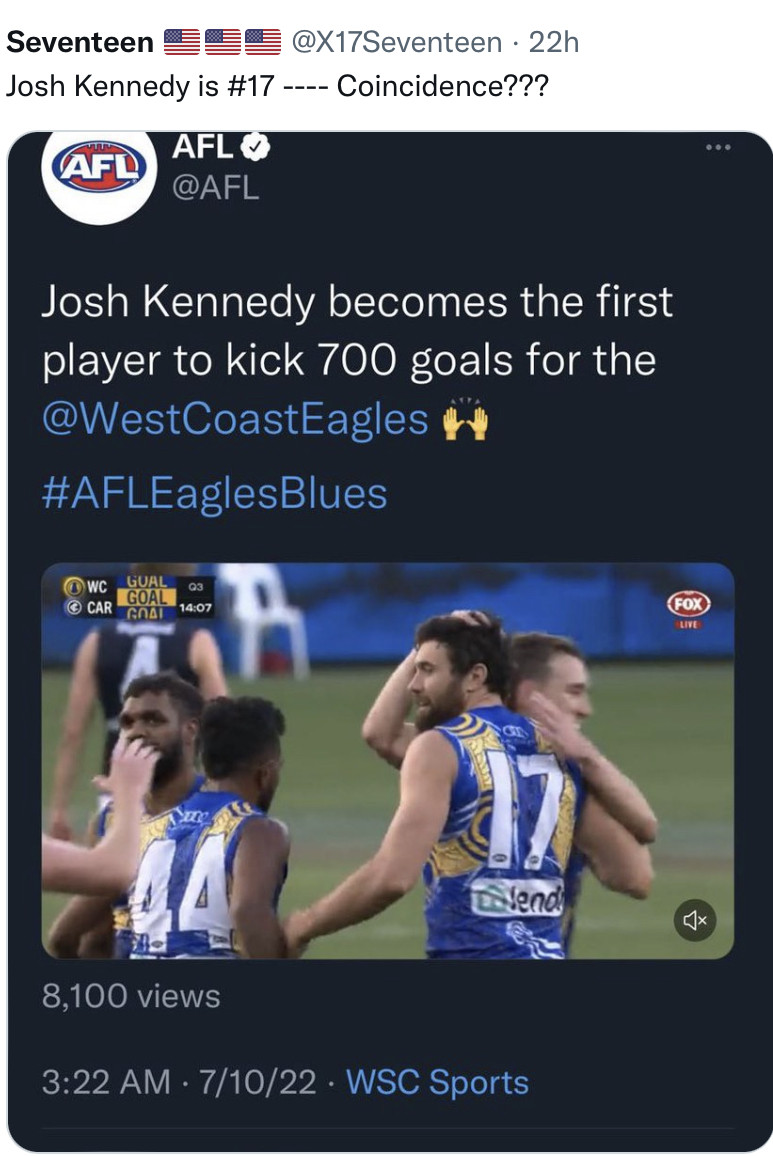Click the raised hands emoji

(x=465, y=421)
